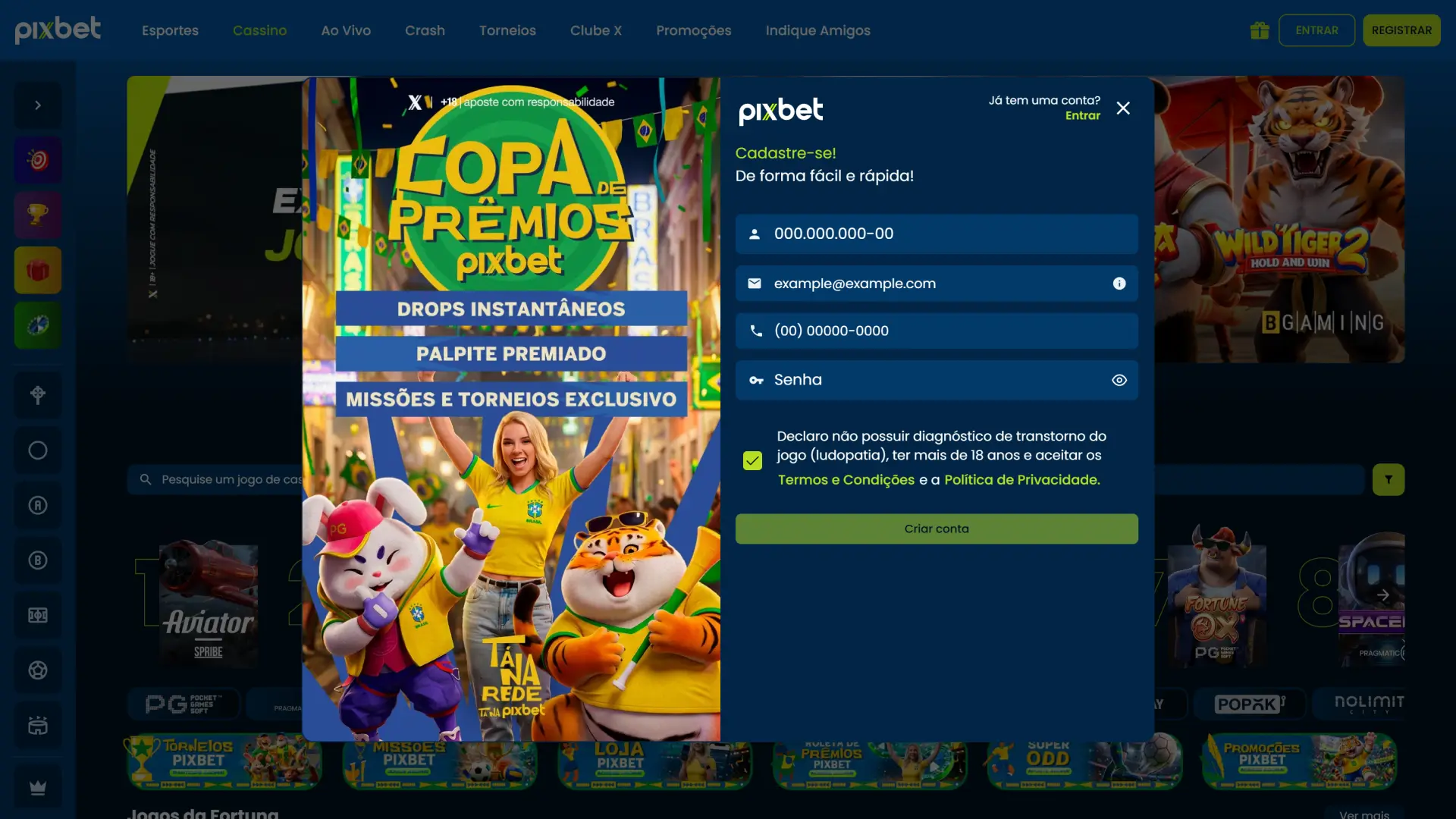Click Ver mais beside Jogos da Fortuna
Image resolution: width=1456 pixels, height=819 pixels.
click(x=1364, y=814)
